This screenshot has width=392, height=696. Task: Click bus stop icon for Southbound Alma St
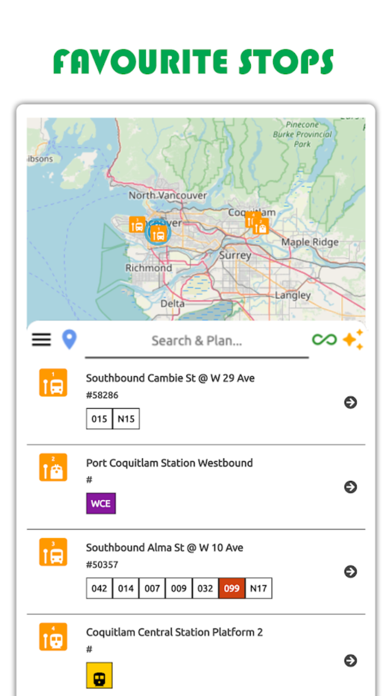[x=53, y=552]
